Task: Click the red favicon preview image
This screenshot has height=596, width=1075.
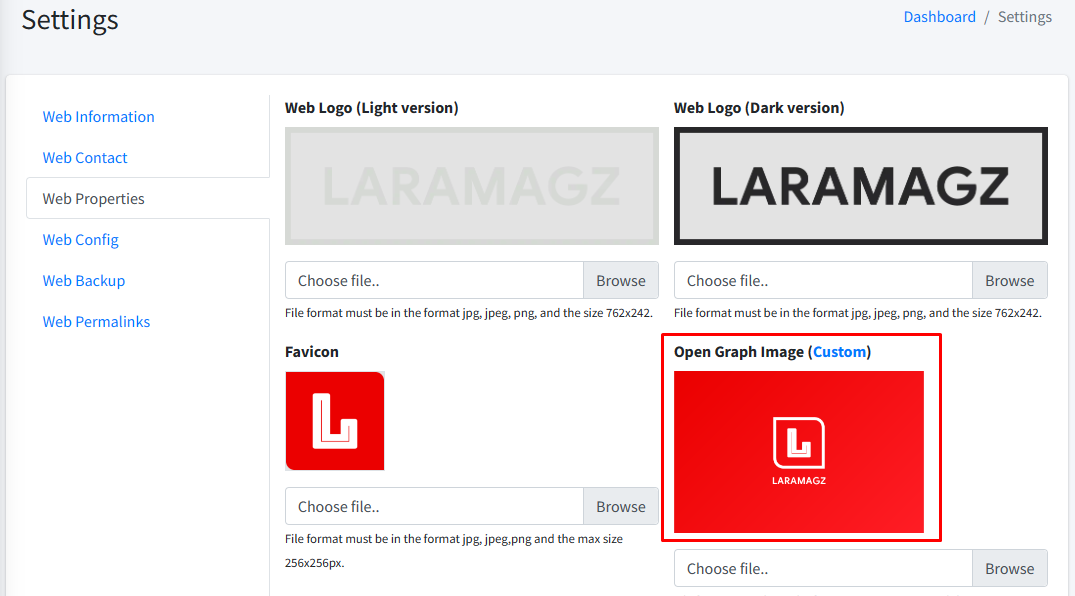Action: coord(335,421)
